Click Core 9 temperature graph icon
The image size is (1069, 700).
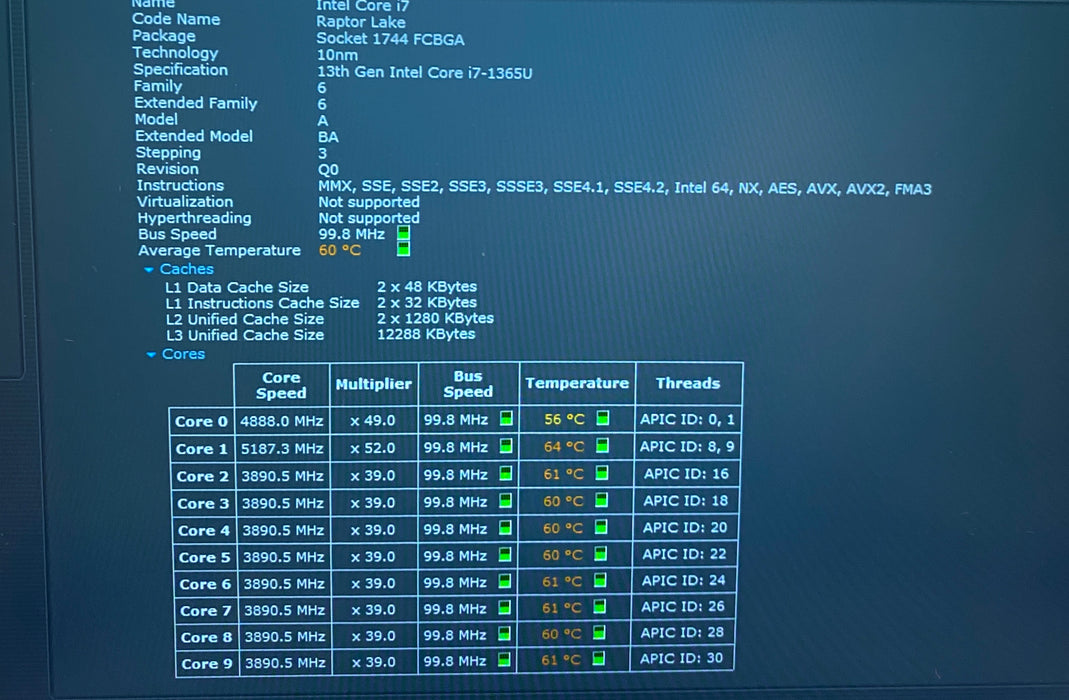tap(599, 658)
